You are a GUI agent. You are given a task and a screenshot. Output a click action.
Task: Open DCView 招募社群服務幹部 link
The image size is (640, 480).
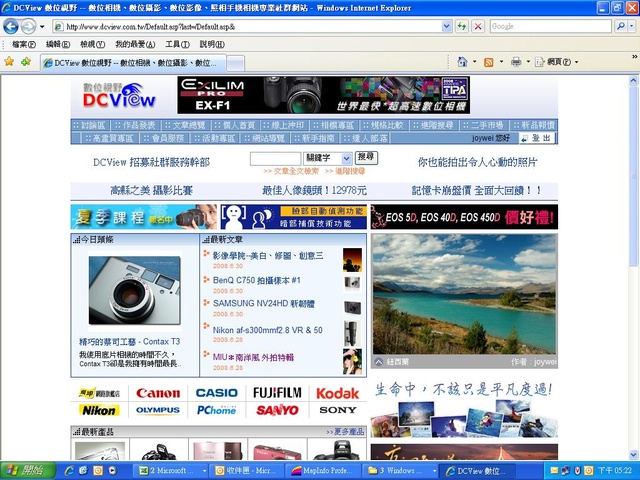click(x=151, y=162)
